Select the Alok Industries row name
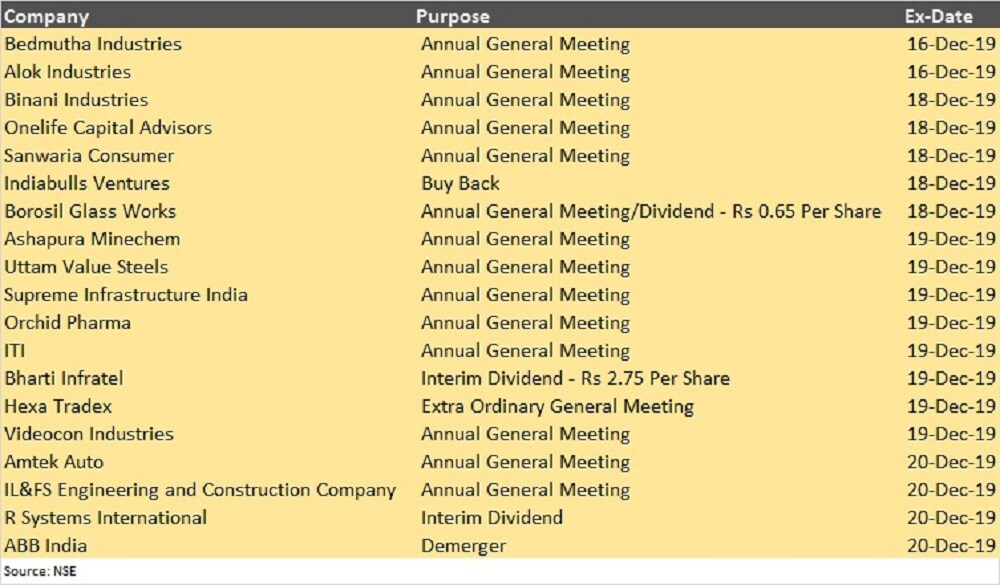 coord(67,72)
